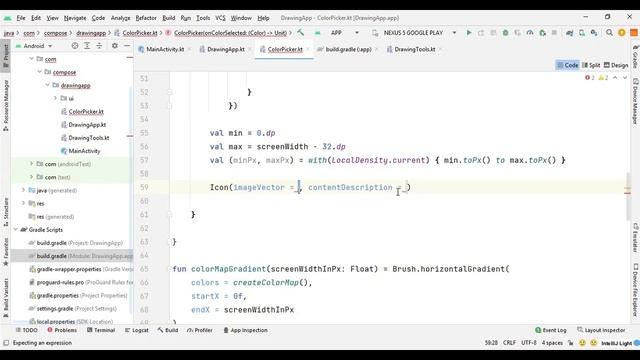The height and width of the screenshot is (360, 640).
Task: Switch editor to Split view
Action: 591,65
